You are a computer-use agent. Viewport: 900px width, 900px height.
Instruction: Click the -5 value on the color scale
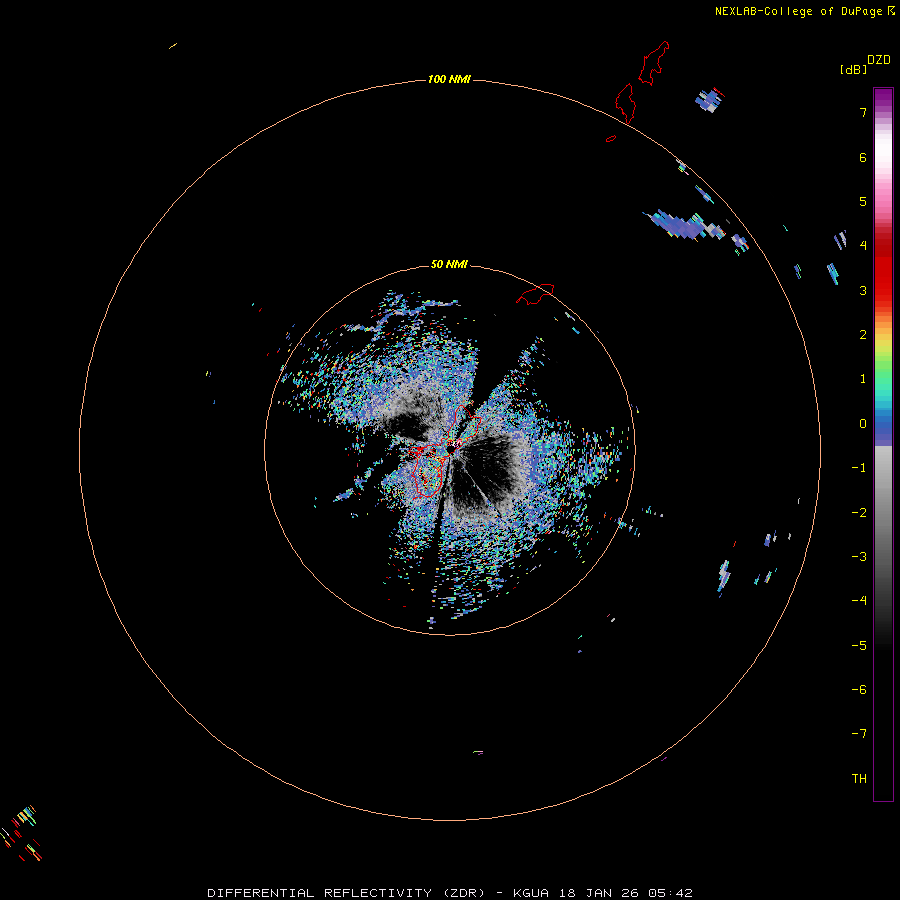(x=859, y=646)
